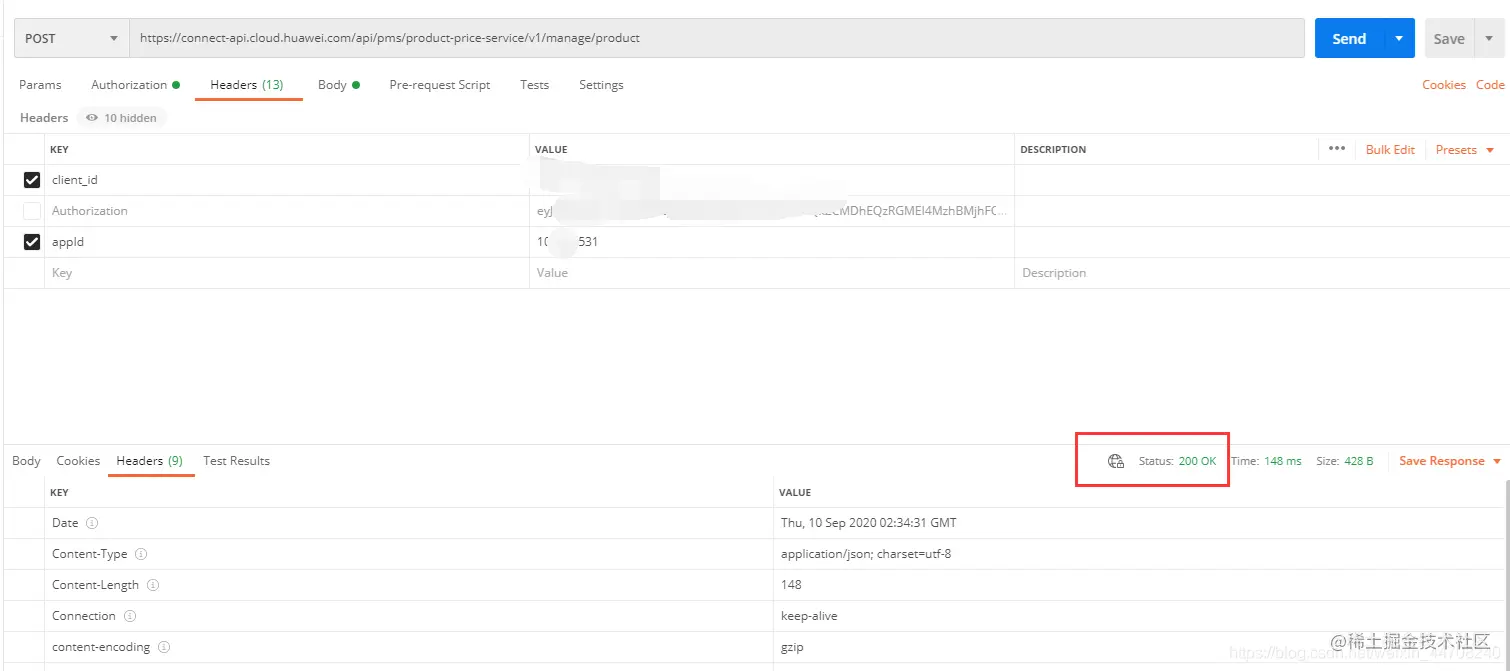1510x671 pixels.
Task: Save the request
Action: click(1448, 38)
